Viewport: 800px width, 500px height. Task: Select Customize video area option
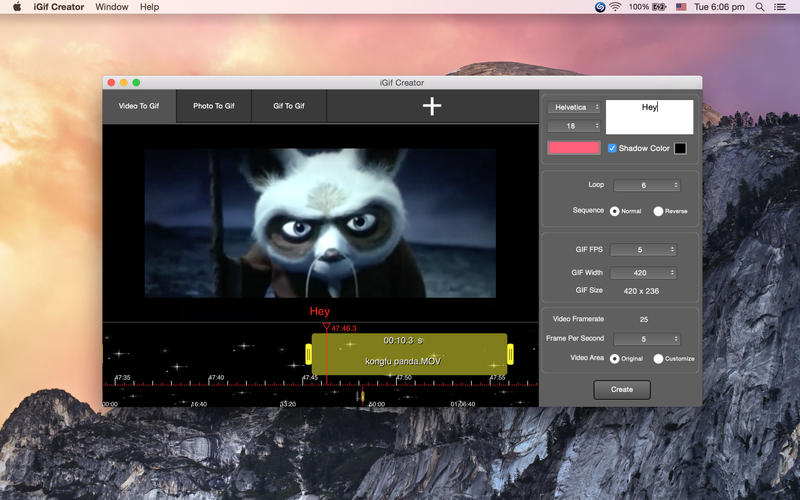[x=658, y=358]
